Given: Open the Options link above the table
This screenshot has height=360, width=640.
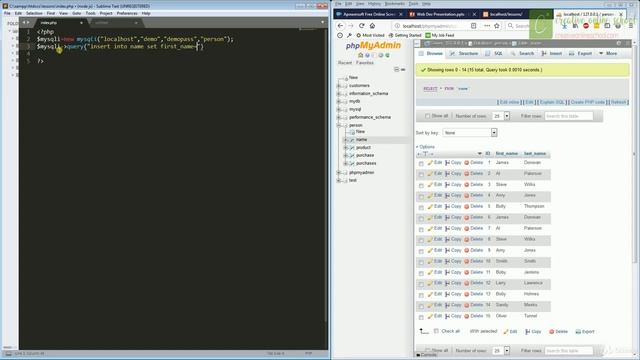Looking at the screenshot, I should pos(427,147).
